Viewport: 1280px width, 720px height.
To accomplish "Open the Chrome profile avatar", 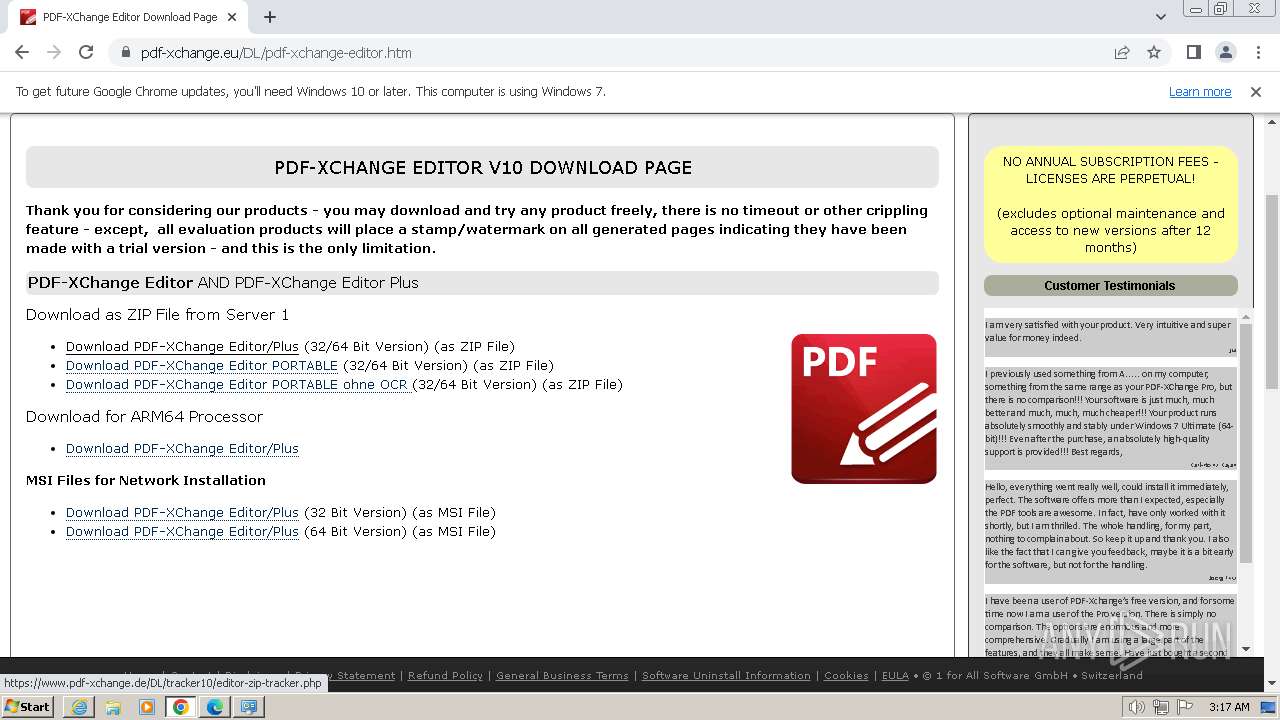I will coord(1225,52).
